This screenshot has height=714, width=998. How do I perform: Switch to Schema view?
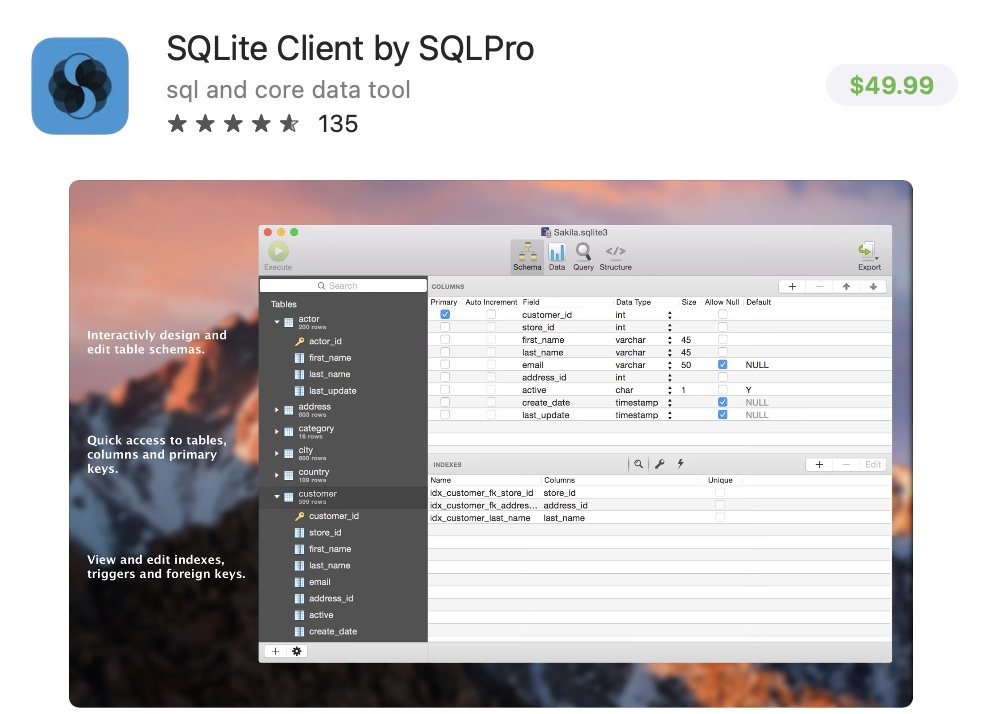pos(527,256)
